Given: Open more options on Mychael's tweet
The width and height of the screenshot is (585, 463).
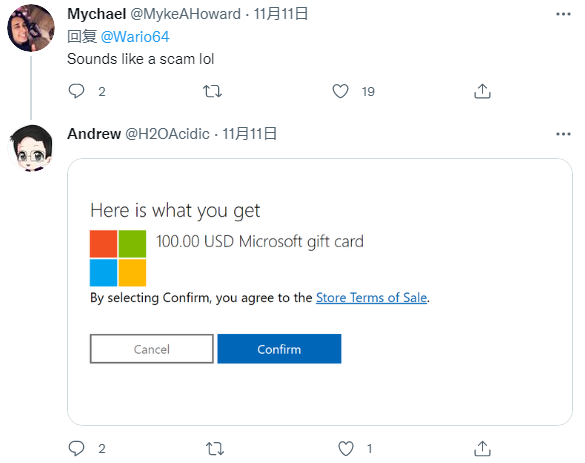Looking at the screenshot, I should (563, 14).
